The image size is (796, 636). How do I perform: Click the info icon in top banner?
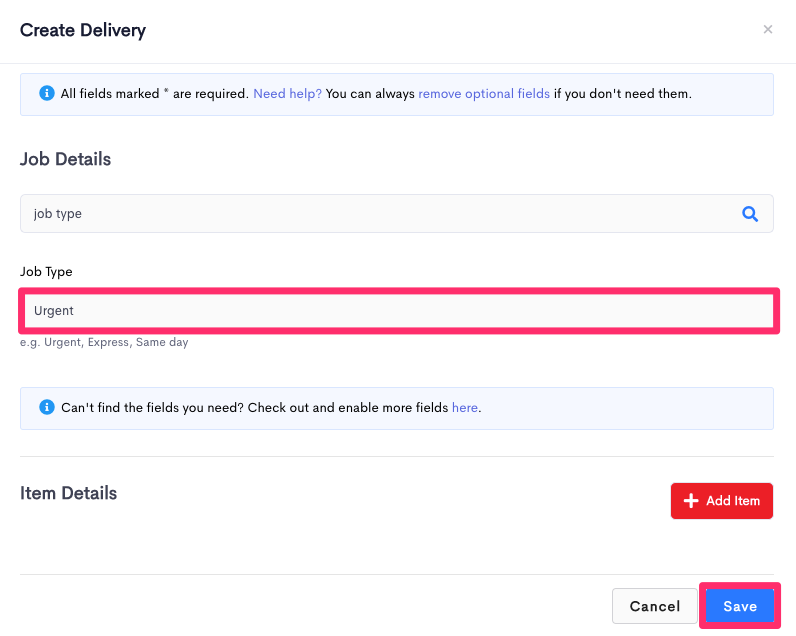[x=47, y=93]
